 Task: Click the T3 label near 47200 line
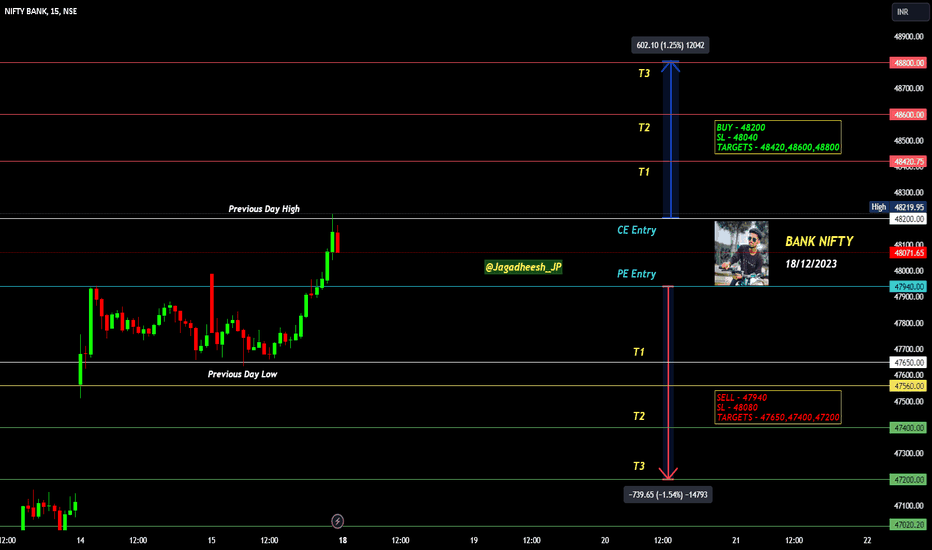(638, 466)
